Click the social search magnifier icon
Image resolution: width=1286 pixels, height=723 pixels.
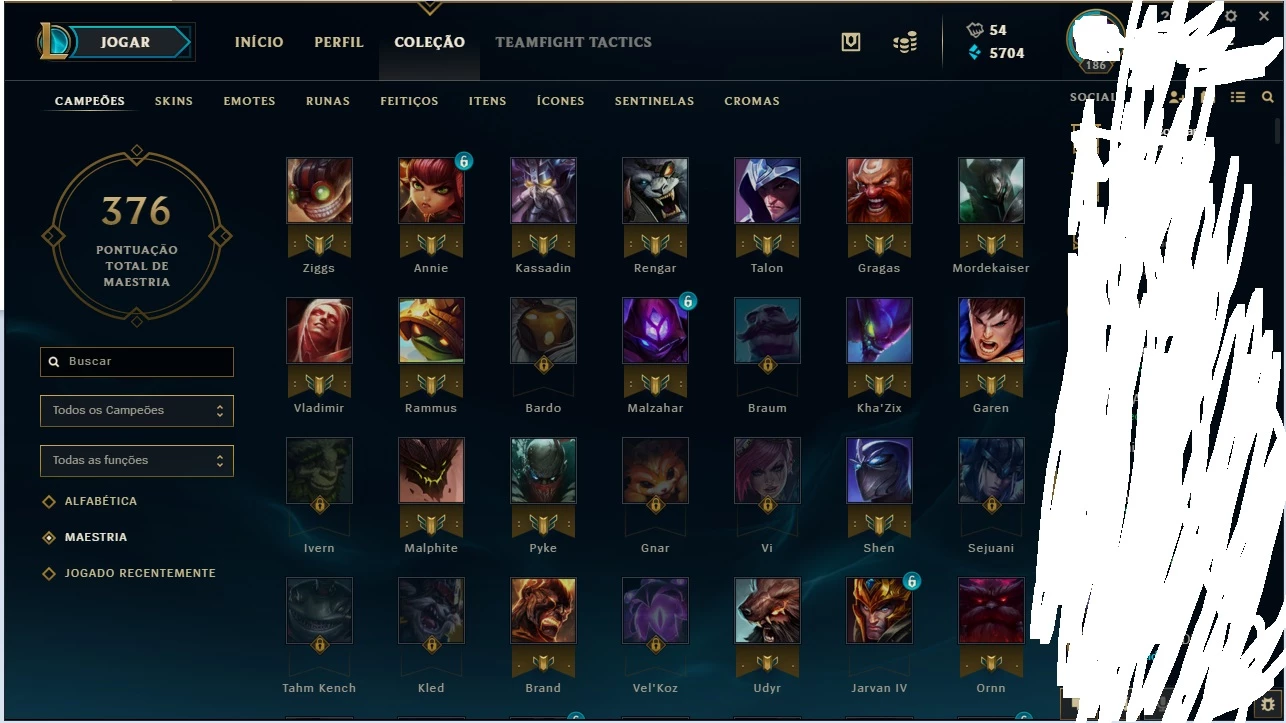point(1268,97)
